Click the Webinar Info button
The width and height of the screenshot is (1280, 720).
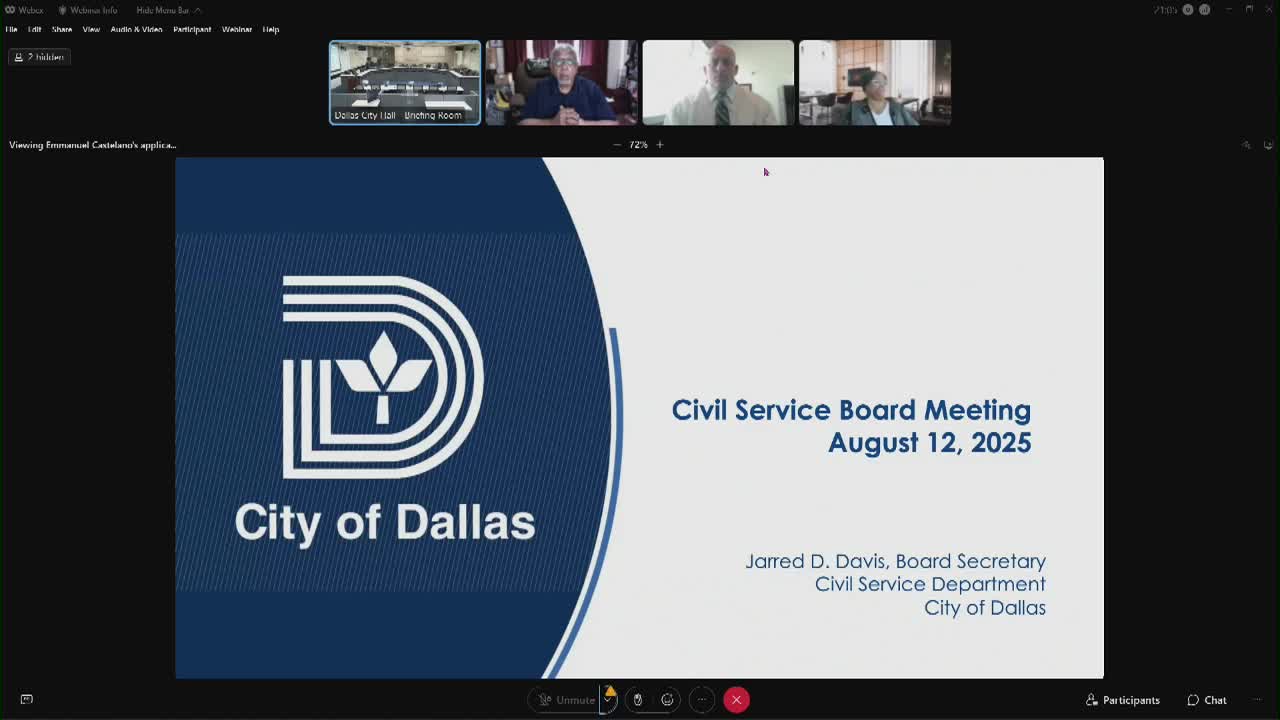[x=88, y=10]
